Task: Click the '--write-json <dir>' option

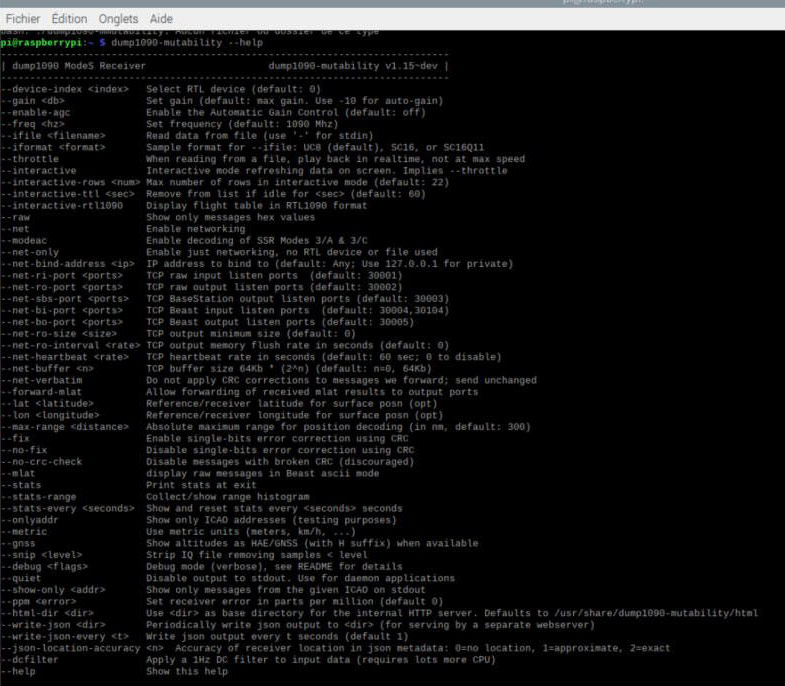Action: [x=53, y=625]
